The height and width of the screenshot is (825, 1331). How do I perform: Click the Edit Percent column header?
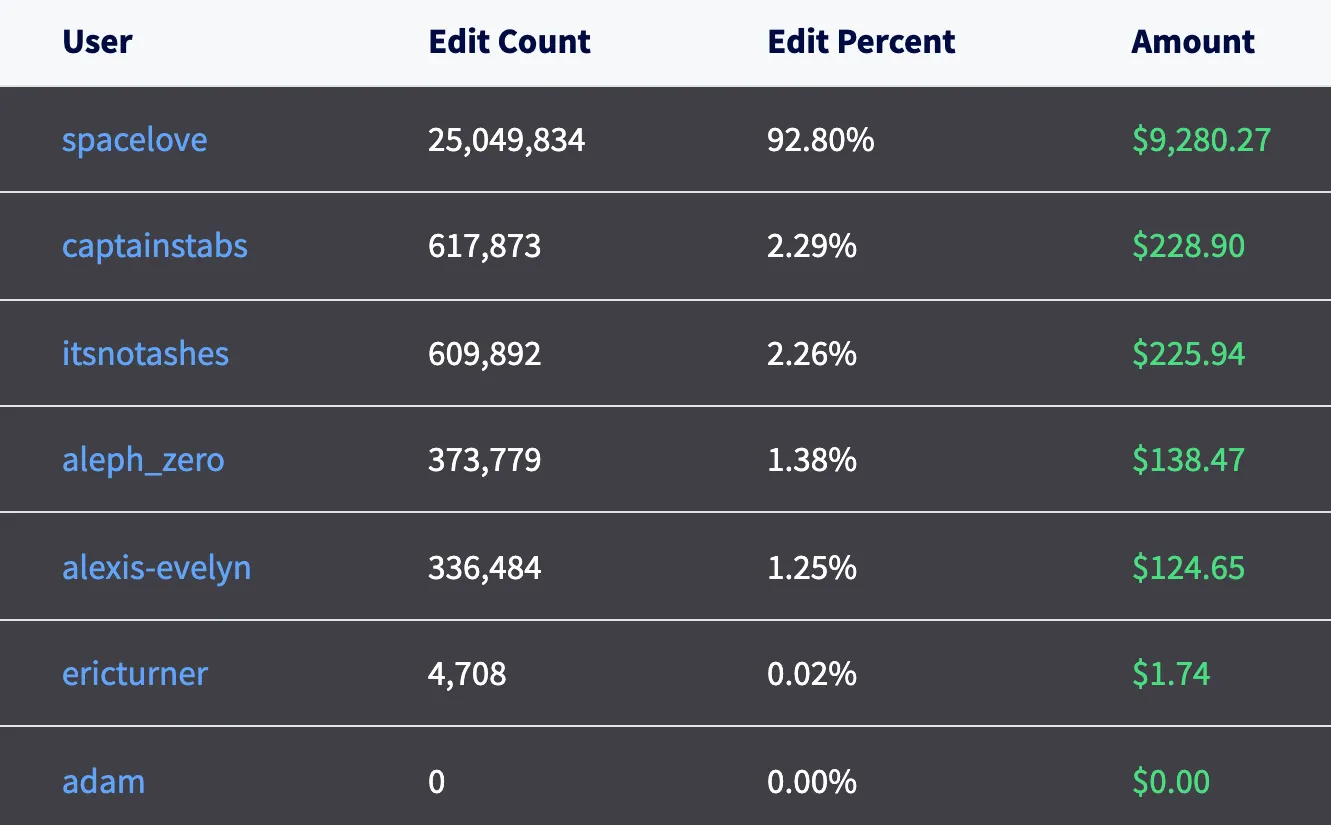[x=861, y=42]
